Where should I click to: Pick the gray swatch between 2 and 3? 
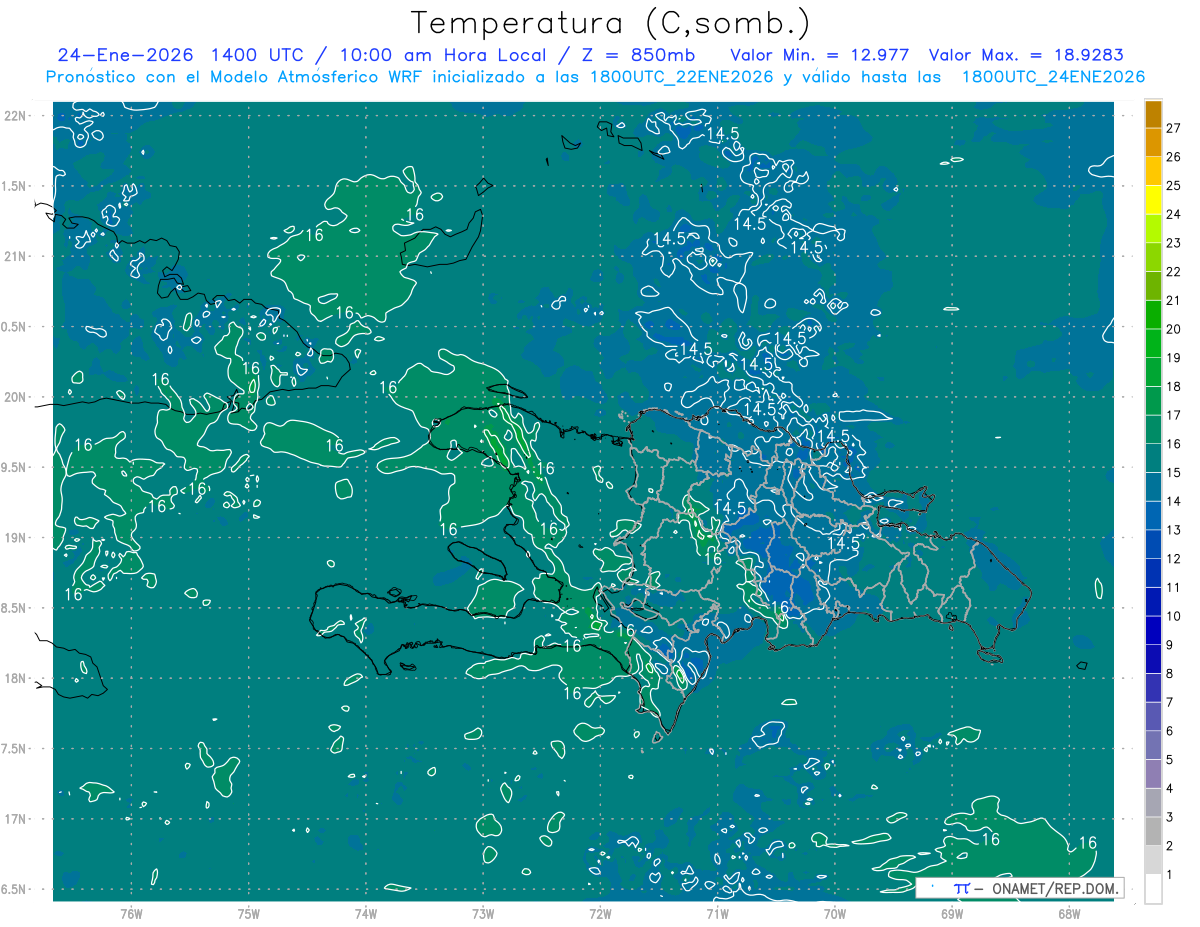(x=1153, y=832)
